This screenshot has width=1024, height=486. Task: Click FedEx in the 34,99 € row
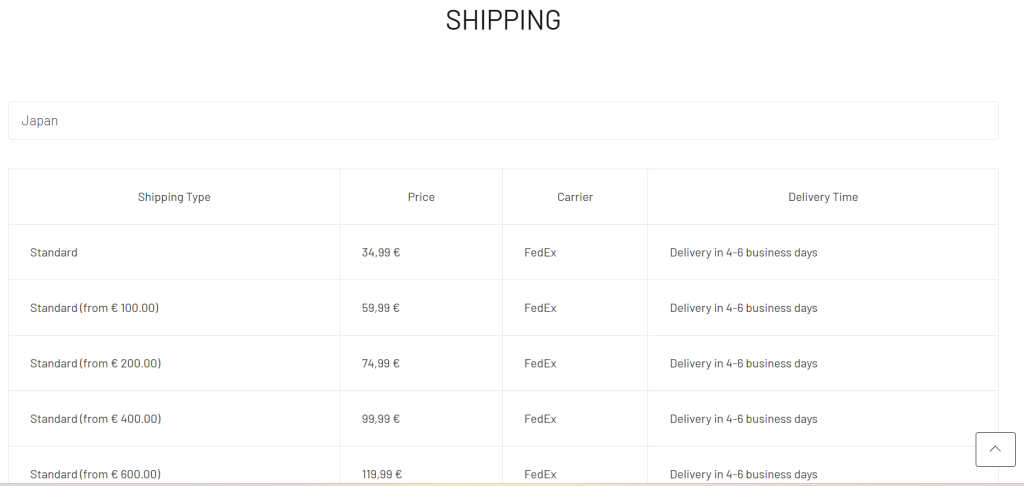point(540,252)
